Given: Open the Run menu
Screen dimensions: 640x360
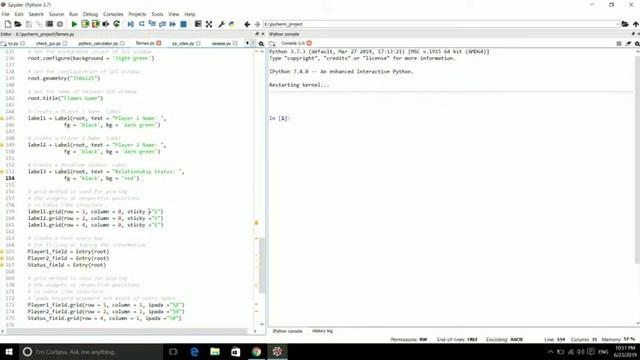Looking at the screenshot, I should click(x=73, y=14).
